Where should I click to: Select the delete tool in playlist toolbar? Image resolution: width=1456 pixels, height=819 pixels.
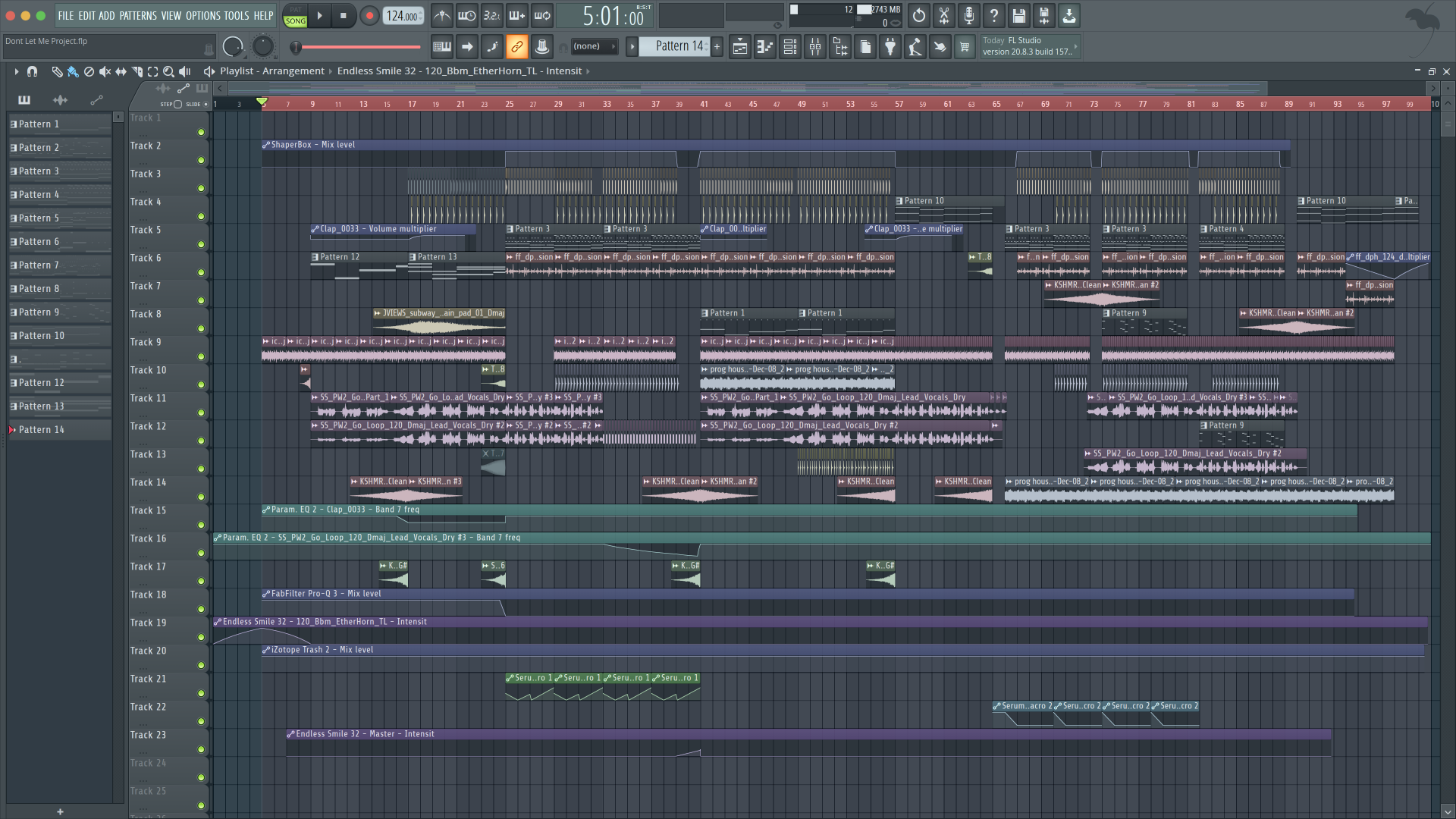[x=89, y=71]
